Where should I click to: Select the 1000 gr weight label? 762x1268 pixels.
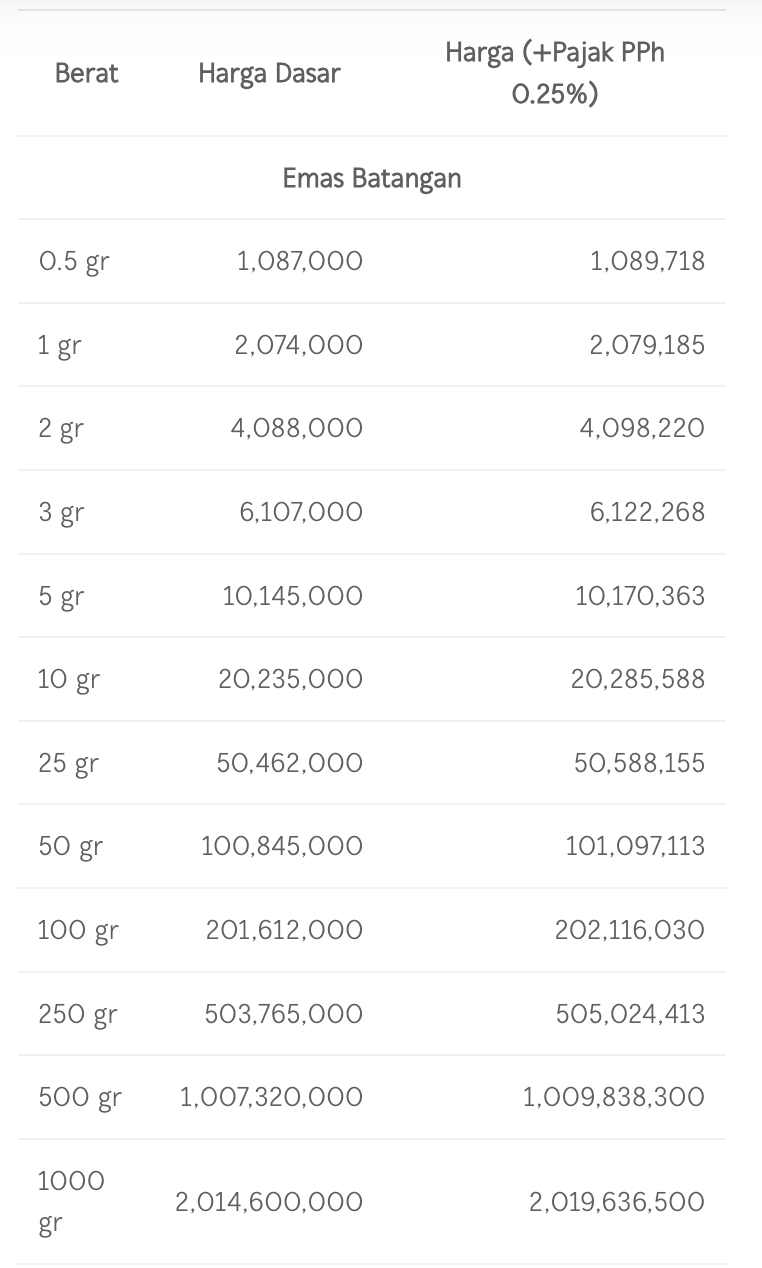pos(71,1201)
